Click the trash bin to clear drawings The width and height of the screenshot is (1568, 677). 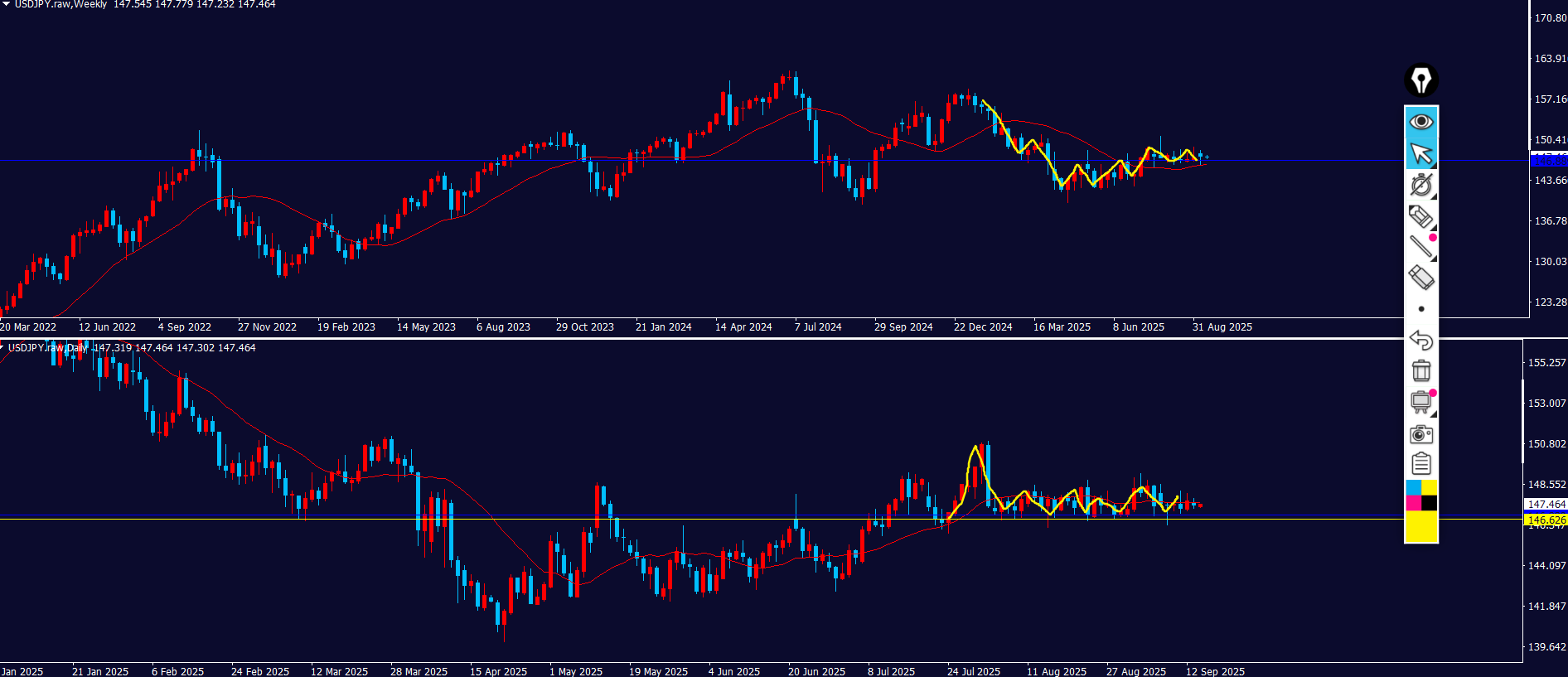(1420, 370)
